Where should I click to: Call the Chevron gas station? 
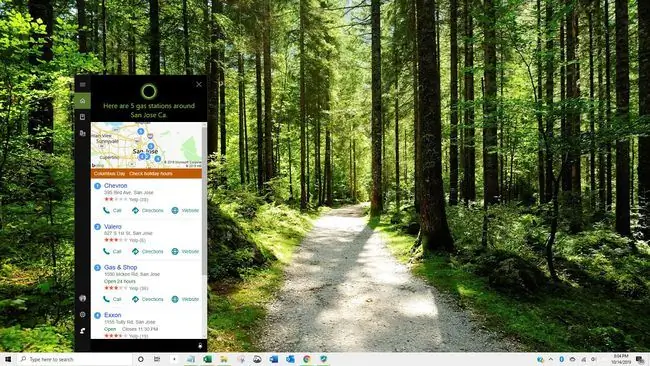[x=112, y=211]
